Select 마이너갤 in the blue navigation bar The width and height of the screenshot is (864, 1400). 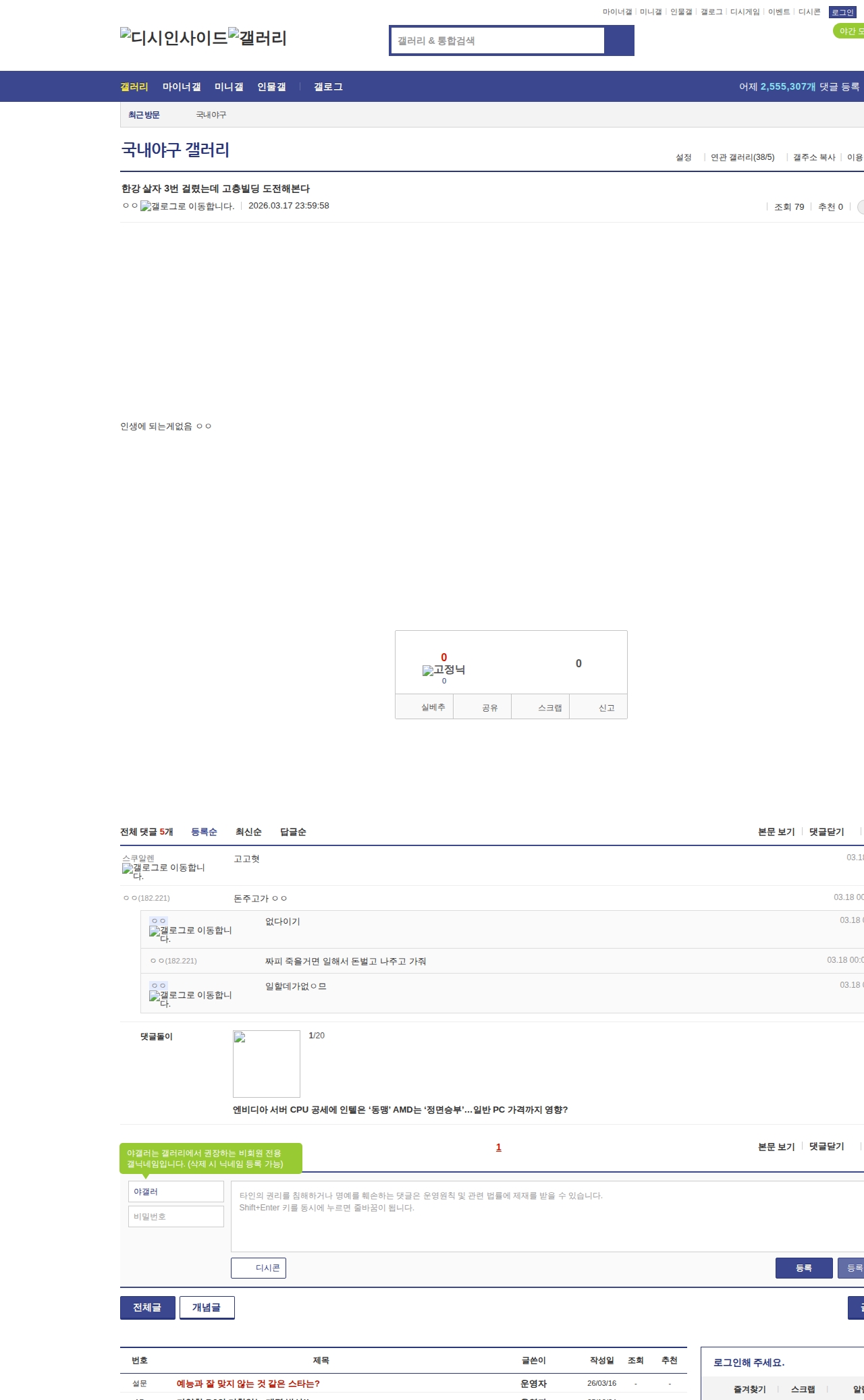point(182,87)
